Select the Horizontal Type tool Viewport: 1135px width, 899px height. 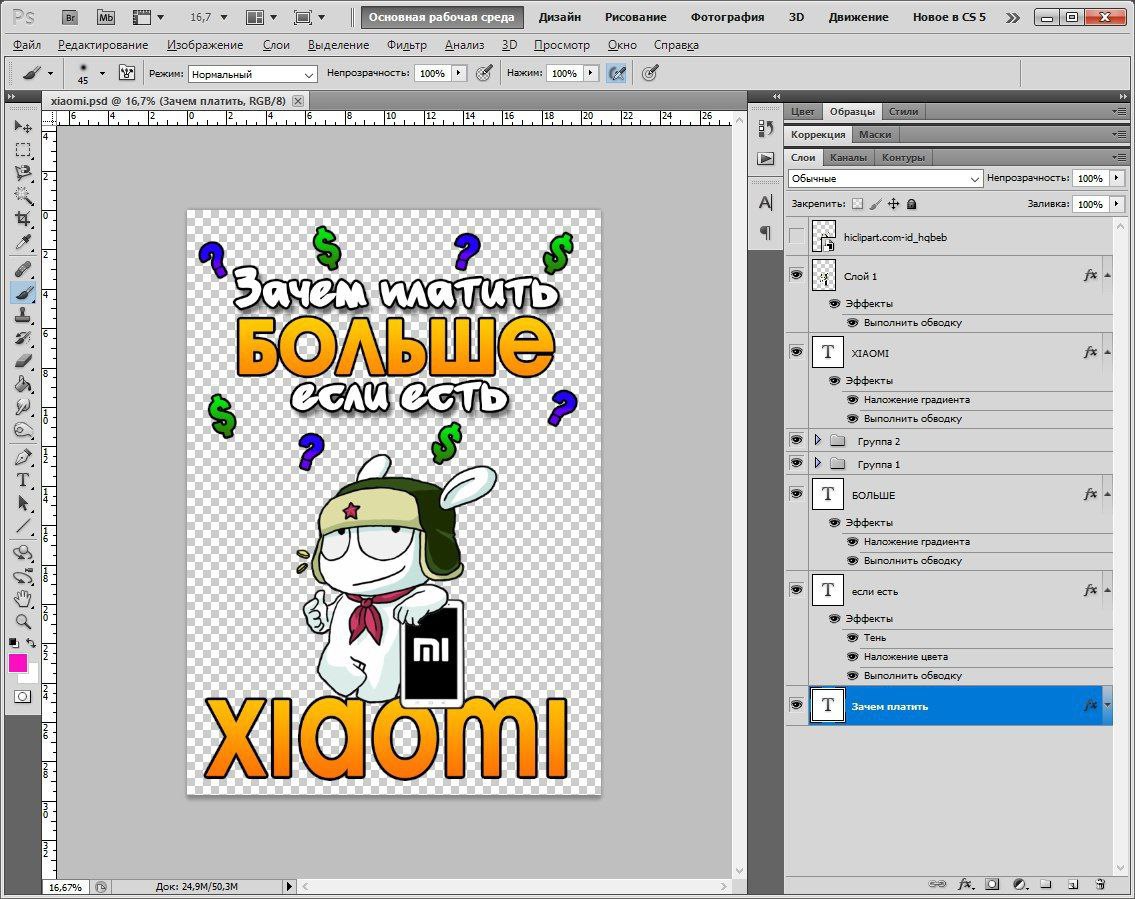[x=22, y=481]
